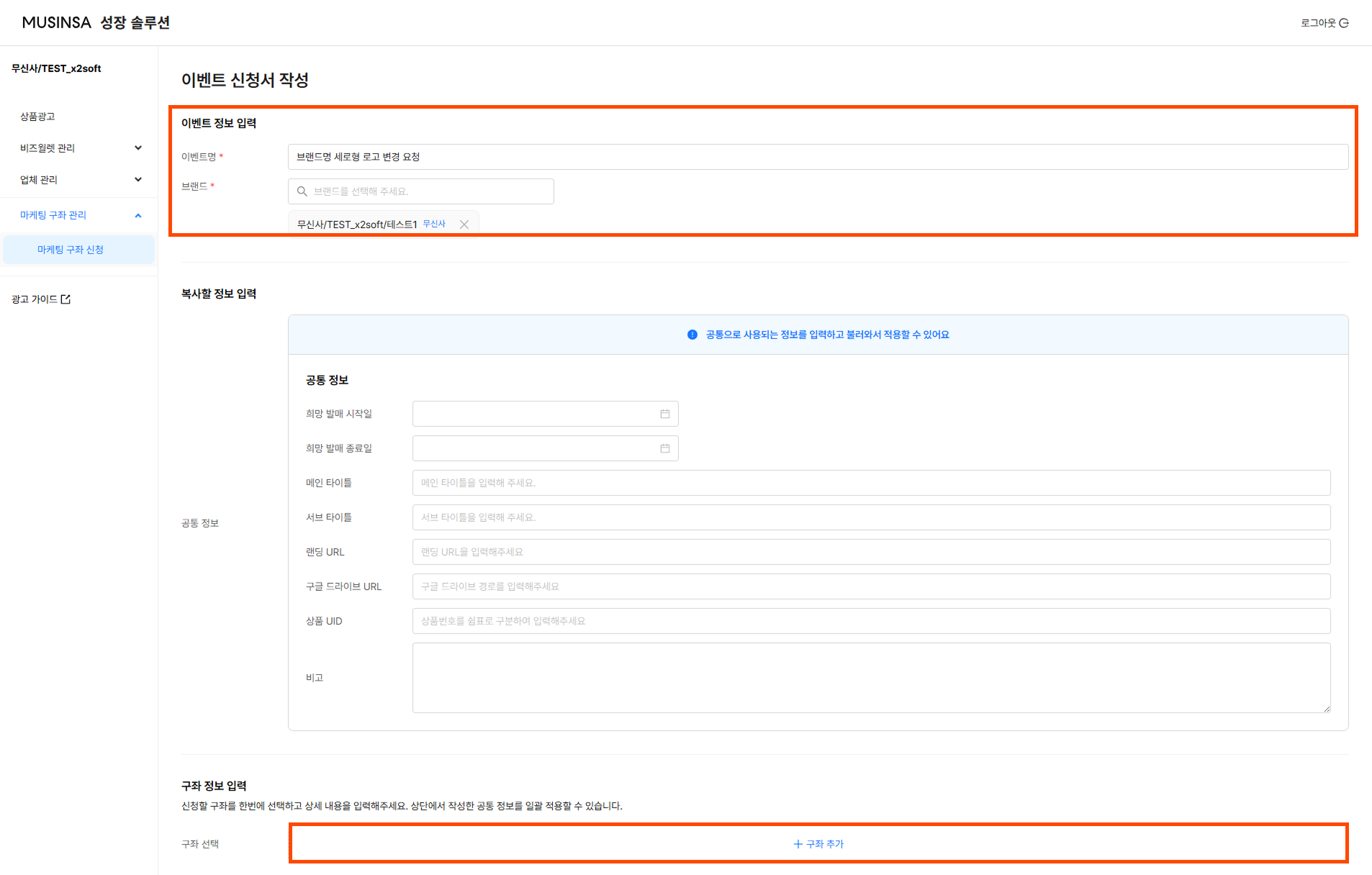The height and width of the screenshot is (875, 1372).
Task: Click the external link icon beside 광고 가이드
Action: click(66, 299)
